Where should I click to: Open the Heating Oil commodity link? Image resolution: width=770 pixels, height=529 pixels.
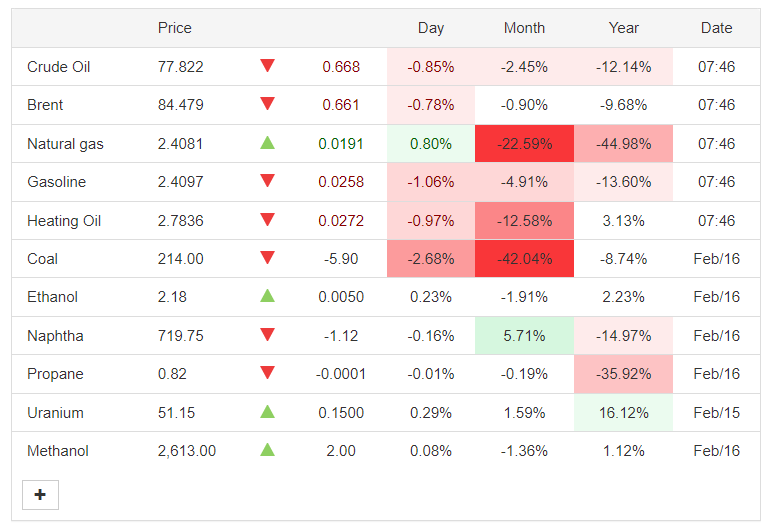tap(64, 221)
